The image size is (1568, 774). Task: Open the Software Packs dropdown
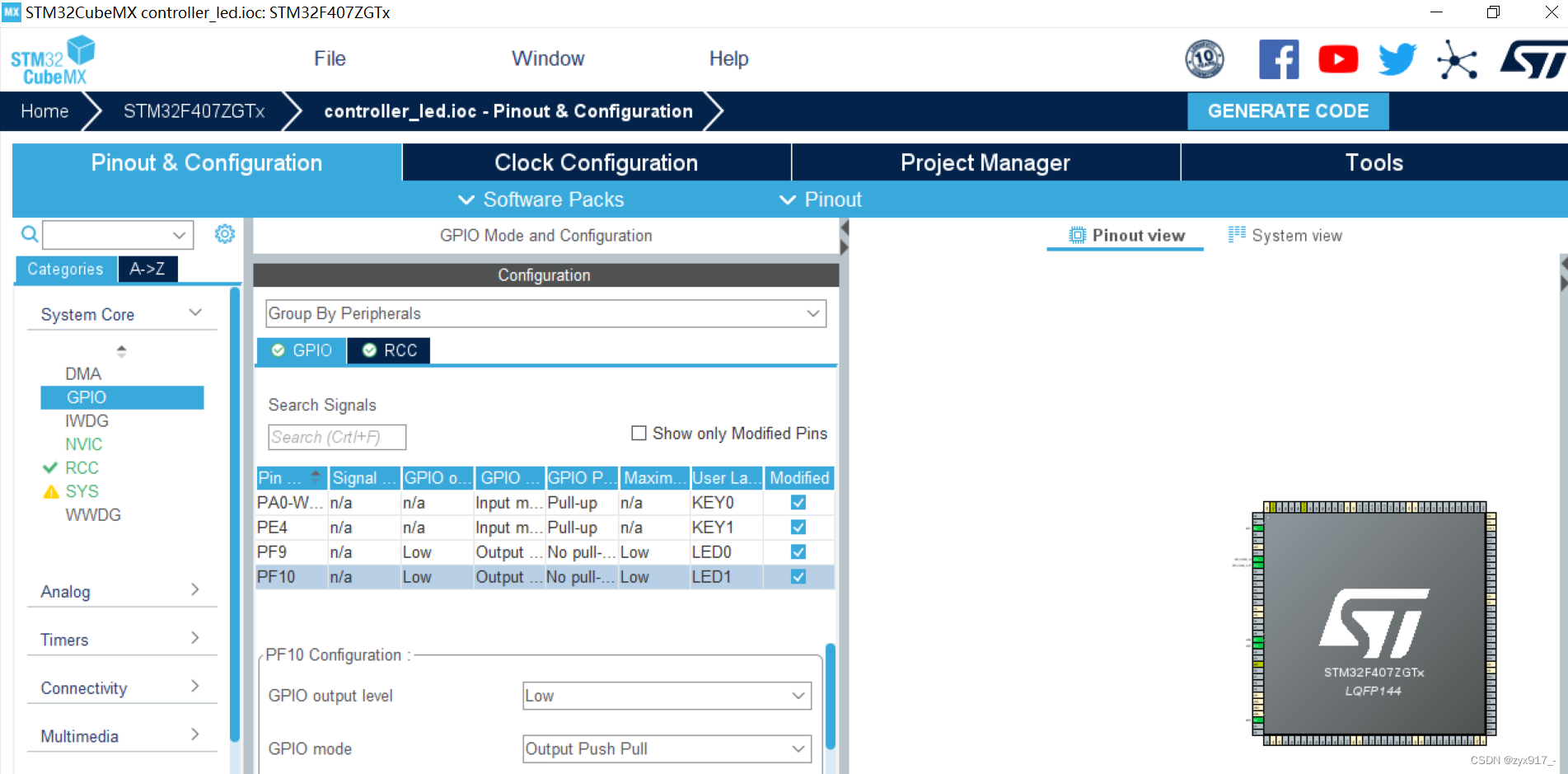541,199
